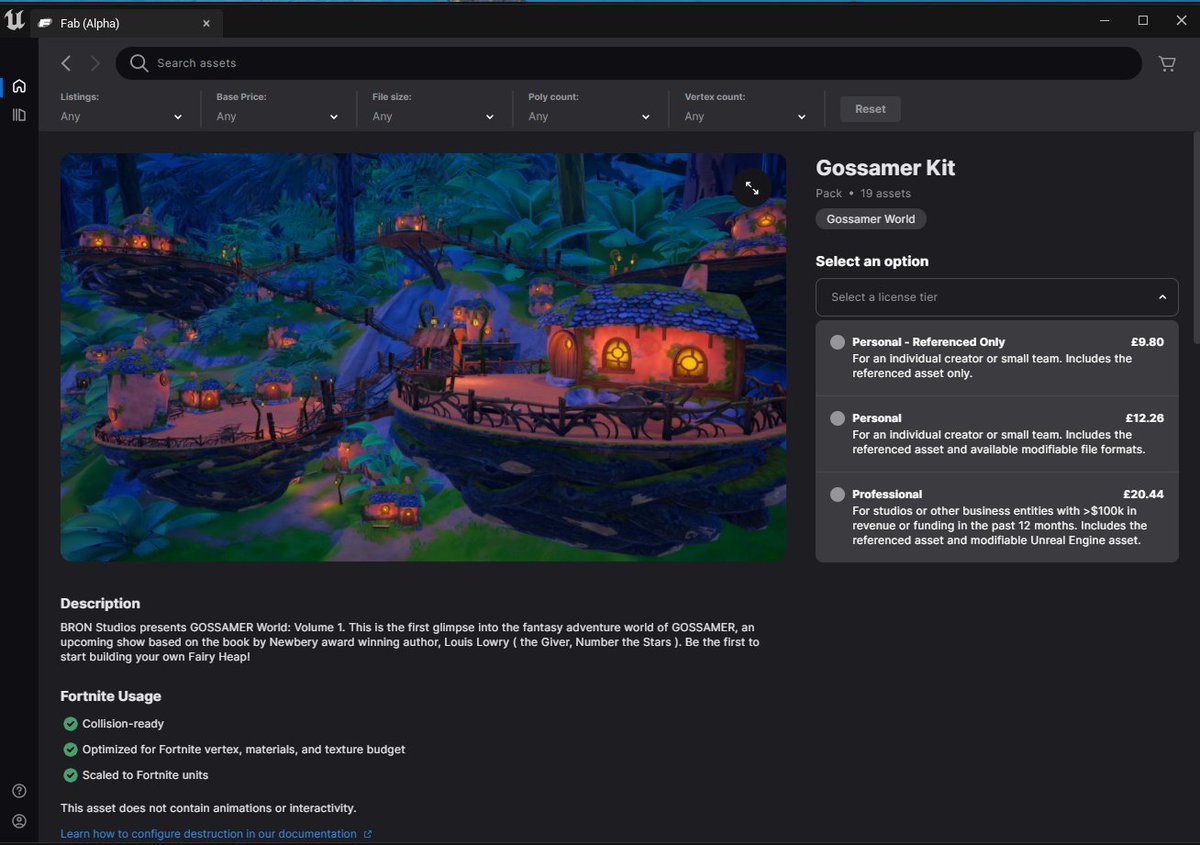Click the Unreal Engine logo icon
Image resolution: width=1200 pixels, height=845 pixels.
pyautogui.click(x=14, y=20)
